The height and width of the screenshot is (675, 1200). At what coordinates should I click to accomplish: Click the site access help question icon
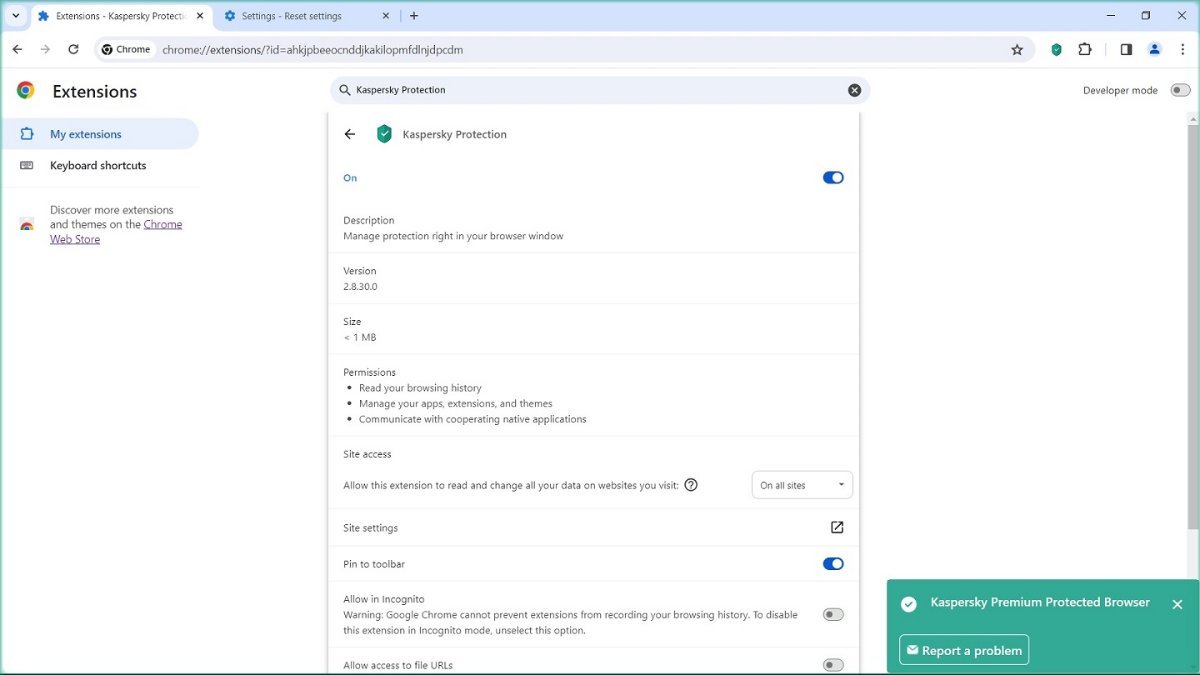click(691, 485)
